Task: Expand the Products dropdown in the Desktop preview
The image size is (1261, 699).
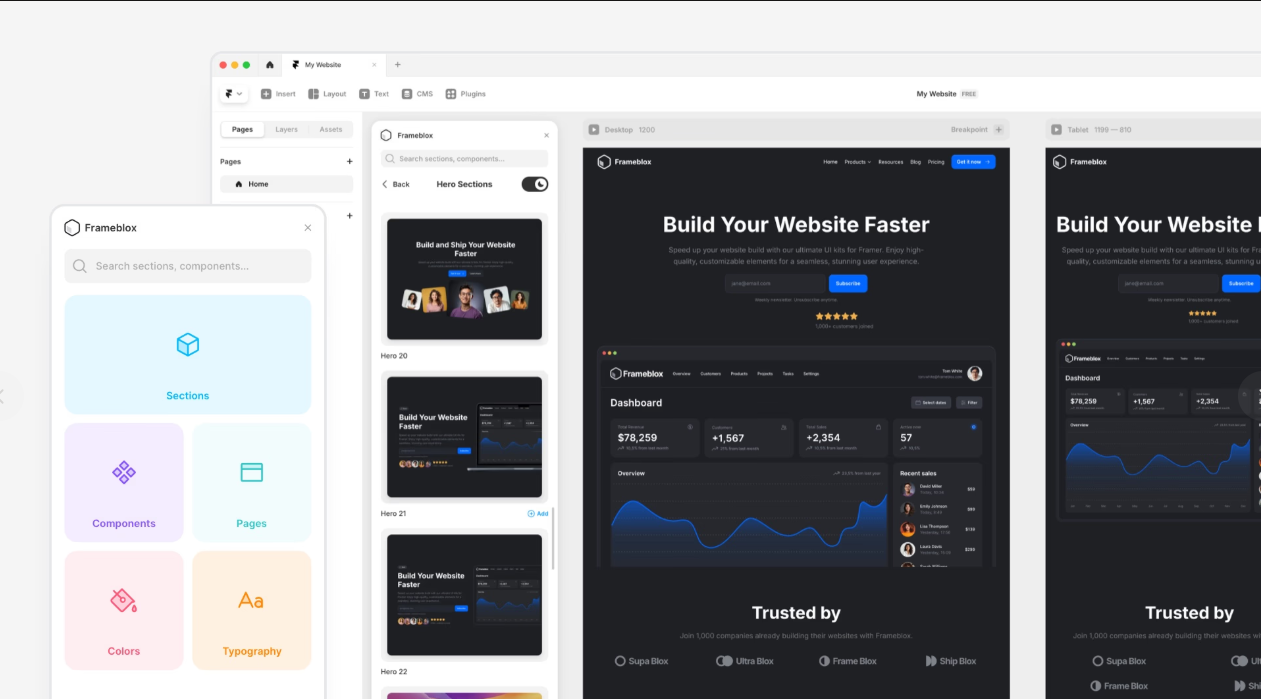Action: click(857, 162)
